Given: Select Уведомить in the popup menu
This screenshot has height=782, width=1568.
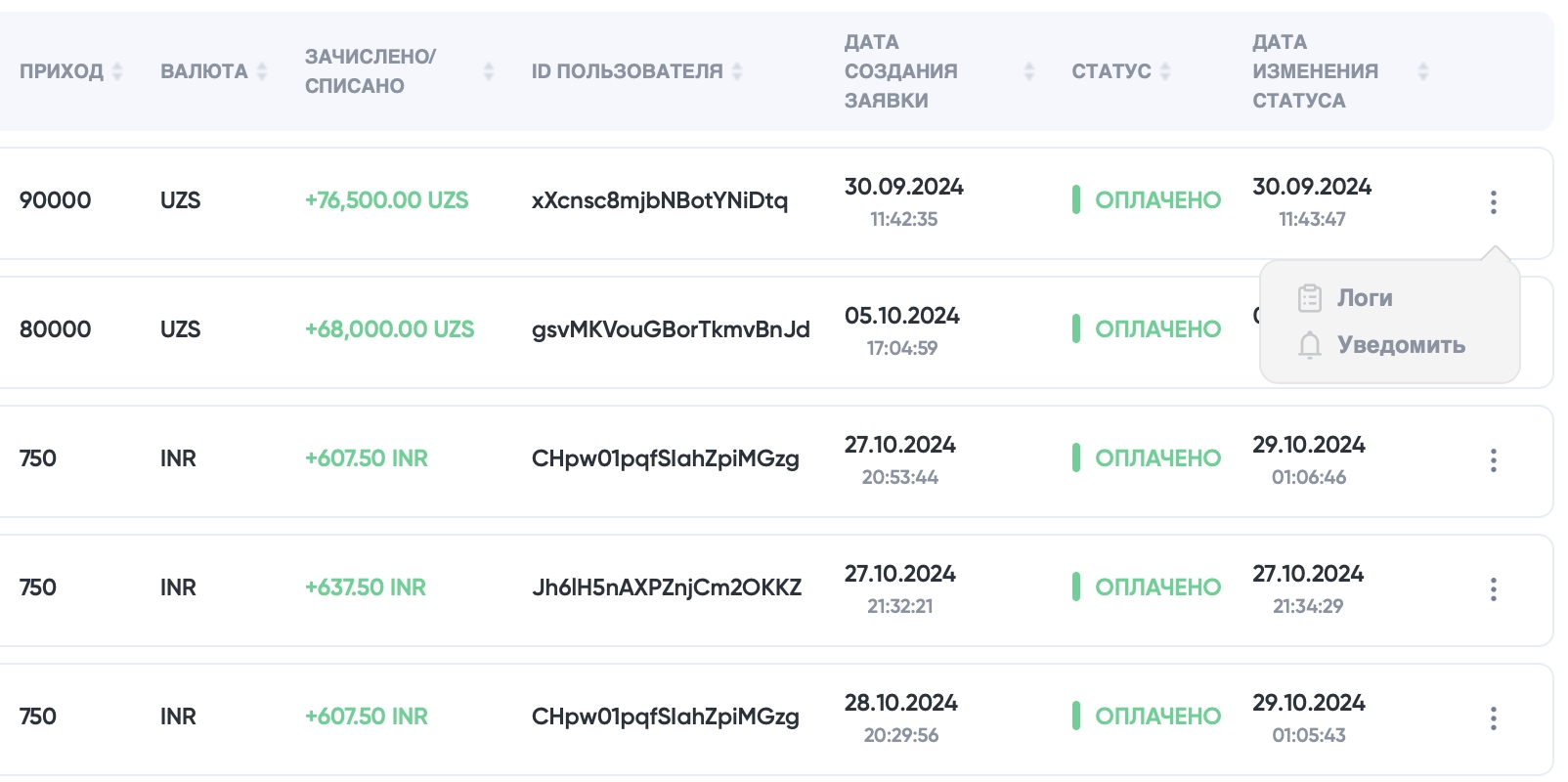Looking at the screenshot, I should (1401, 345).
